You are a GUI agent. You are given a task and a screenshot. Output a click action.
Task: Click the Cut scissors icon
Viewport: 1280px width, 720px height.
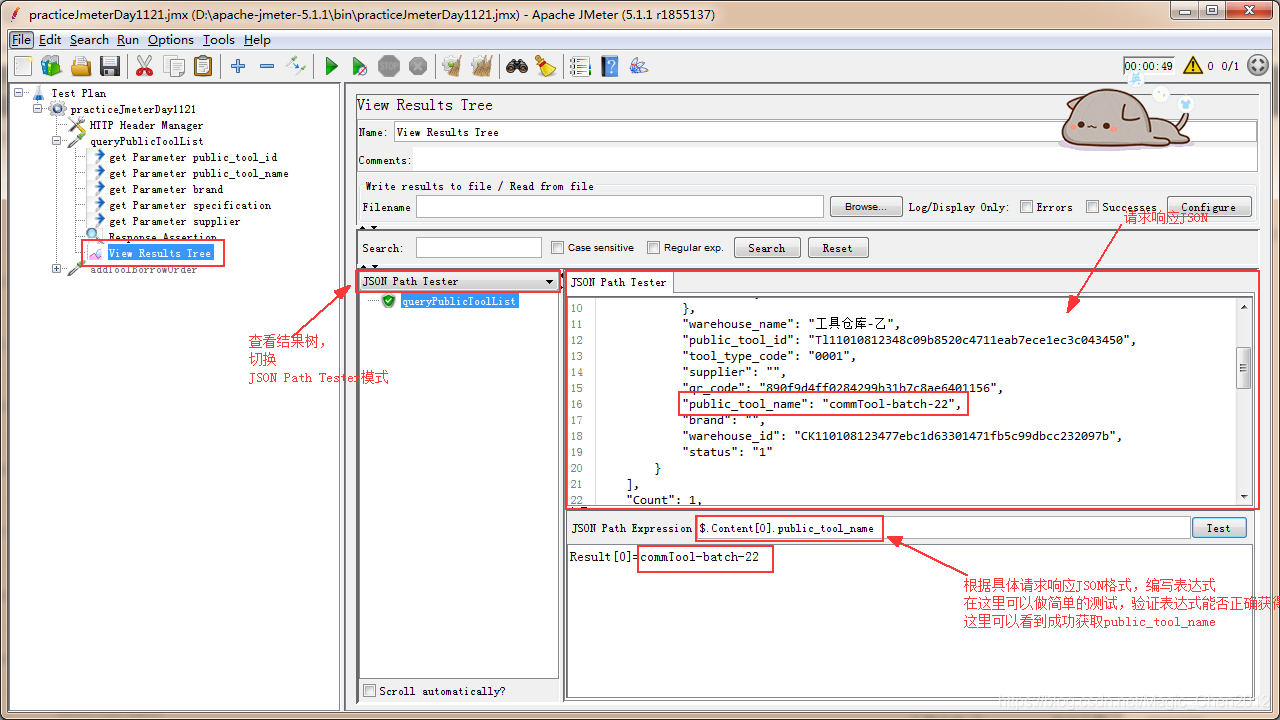(144, 66)
